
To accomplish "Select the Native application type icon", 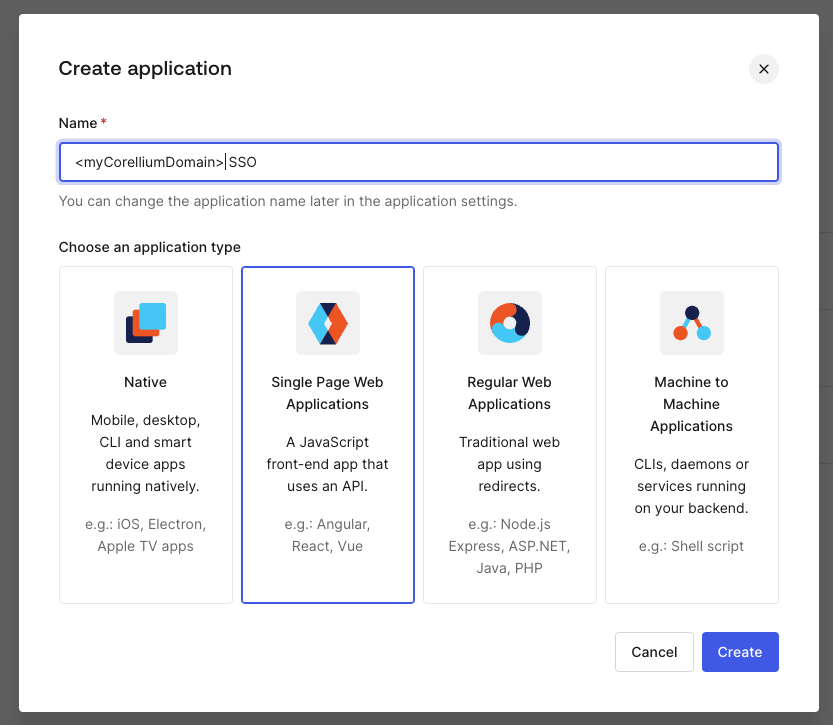I will (x=145, y=322).
